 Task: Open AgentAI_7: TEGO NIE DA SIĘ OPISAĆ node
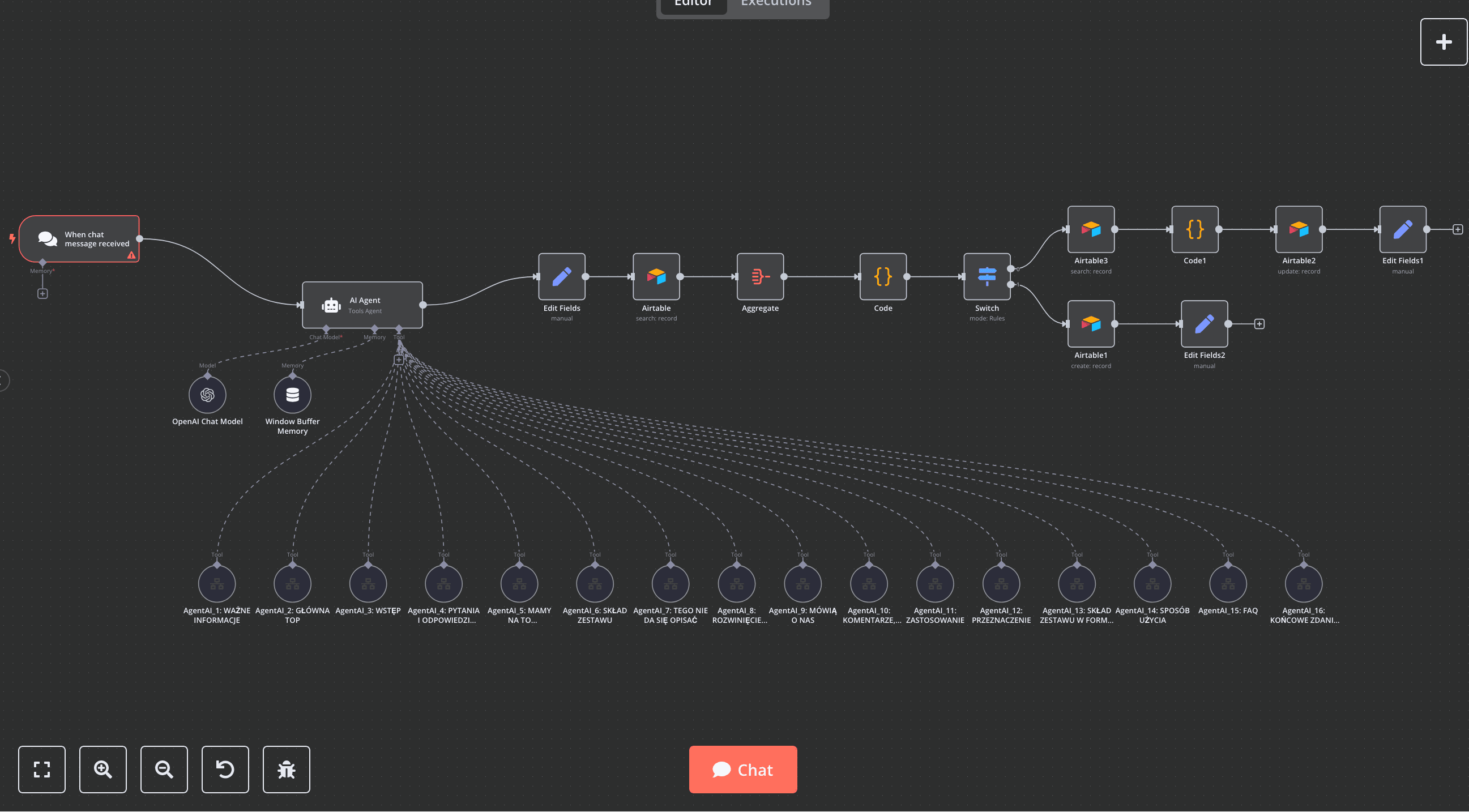tap(671, 584)
